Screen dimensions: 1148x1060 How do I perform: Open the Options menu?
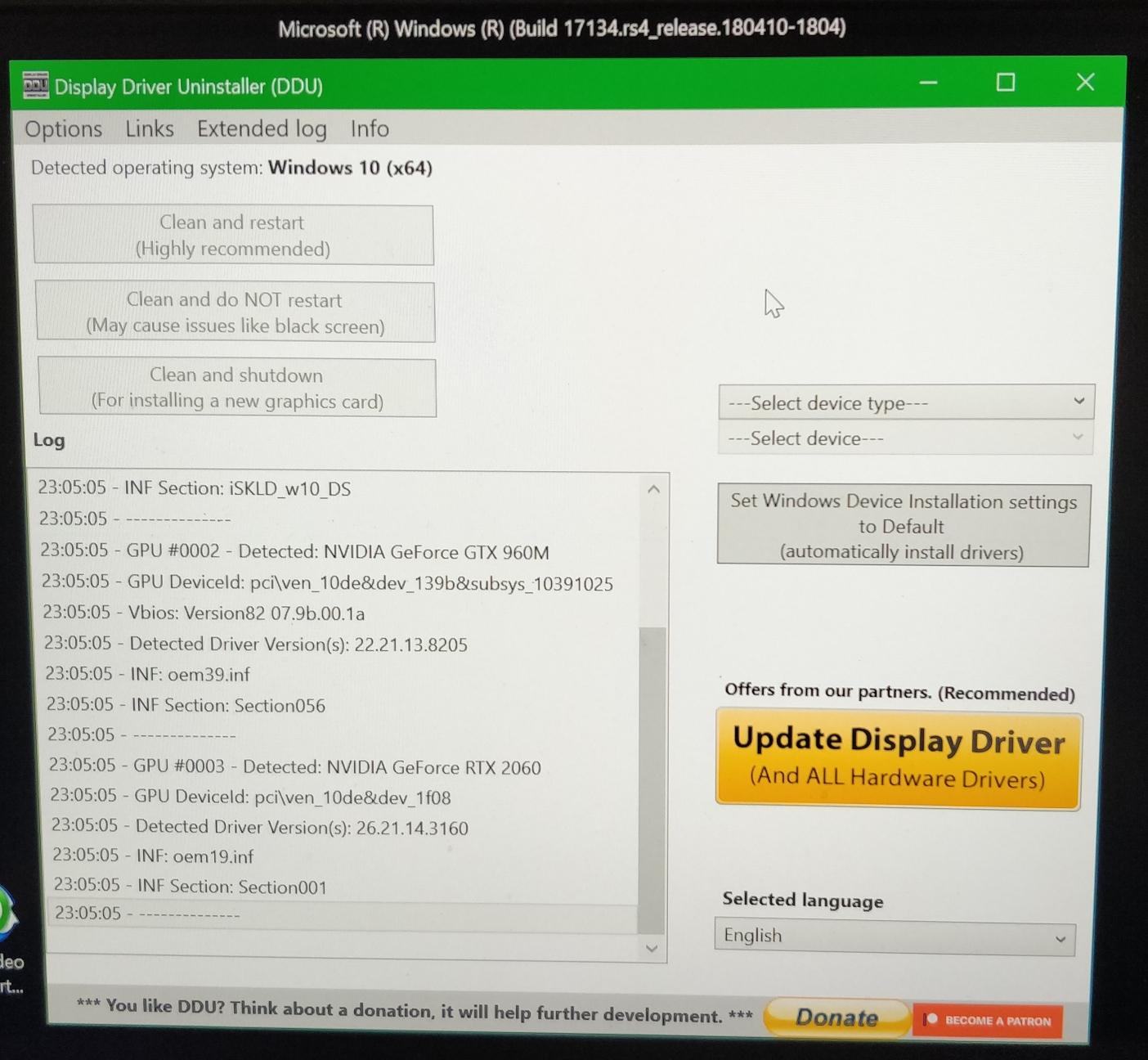(x=64, y=128)
